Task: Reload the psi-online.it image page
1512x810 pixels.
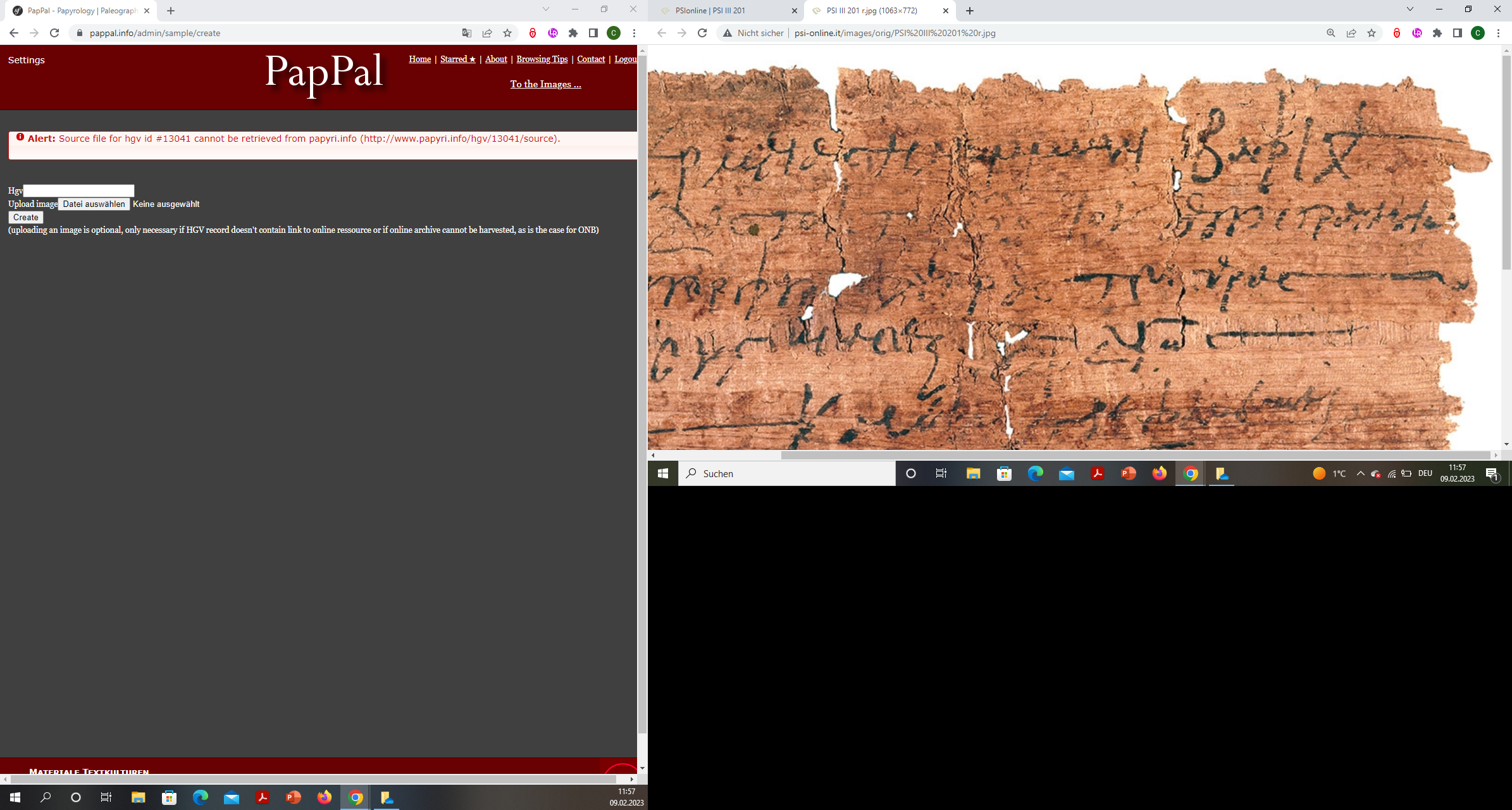Action: [x=702, y=33]
